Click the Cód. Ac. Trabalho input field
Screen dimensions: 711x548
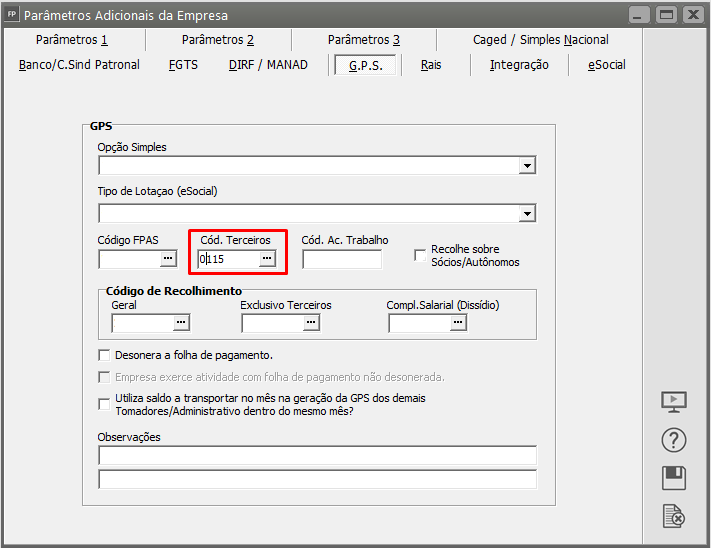pyautogui.click(x=342, y=260)
